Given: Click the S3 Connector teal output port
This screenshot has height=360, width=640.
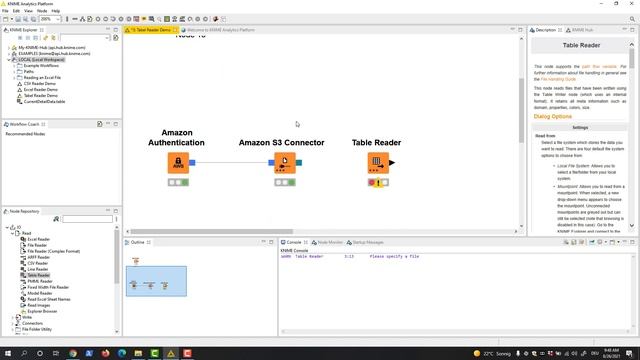Looking at the screenshot, I should [x=299, y=163].
